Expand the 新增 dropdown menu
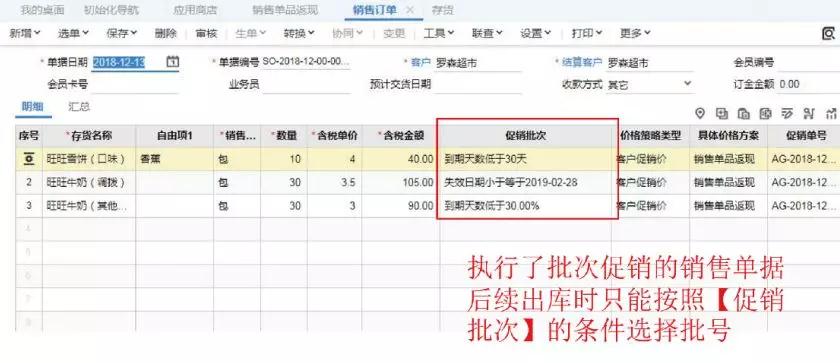The height and width of the screenshot is (363, 840). 25,33
